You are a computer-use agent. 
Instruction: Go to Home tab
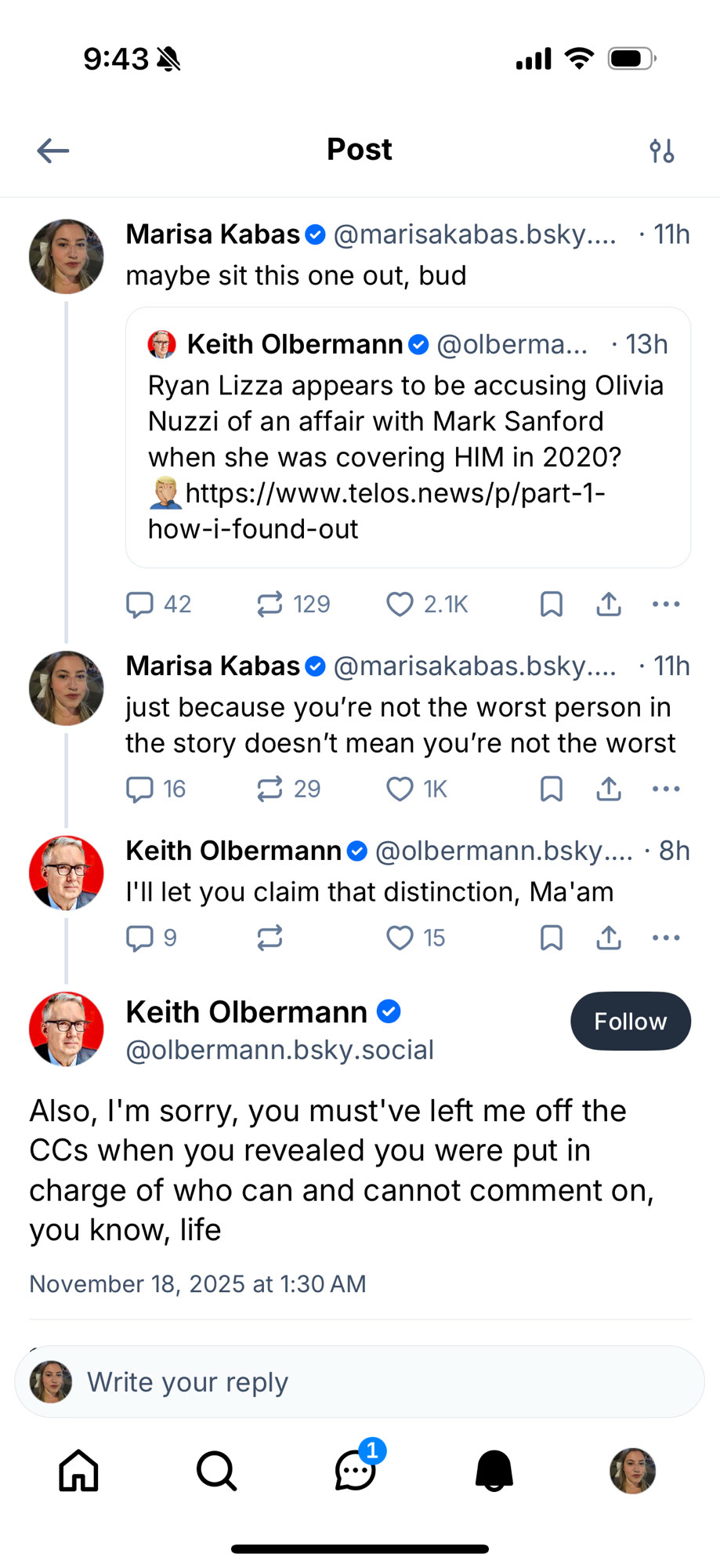click(x=79, y=1470)
